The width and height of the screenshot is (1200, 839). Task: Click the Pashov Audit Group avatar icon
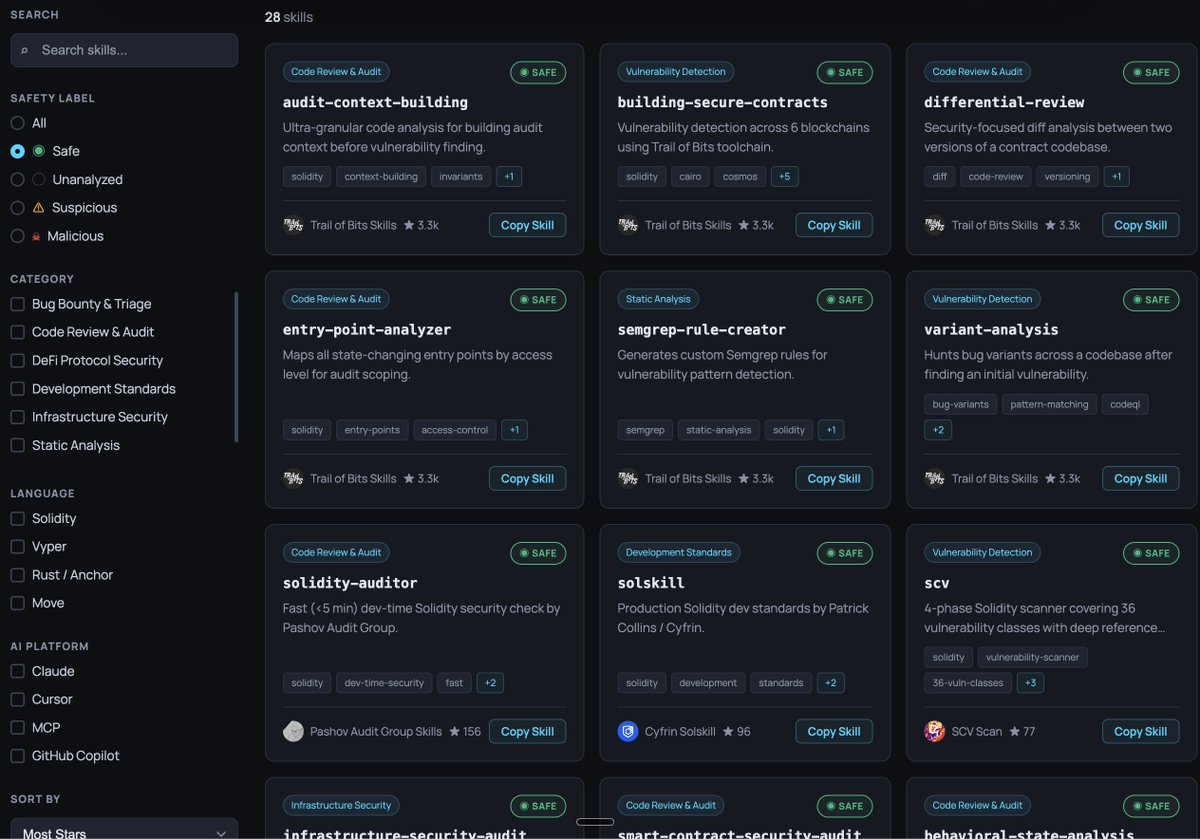(x=293, y=731)
